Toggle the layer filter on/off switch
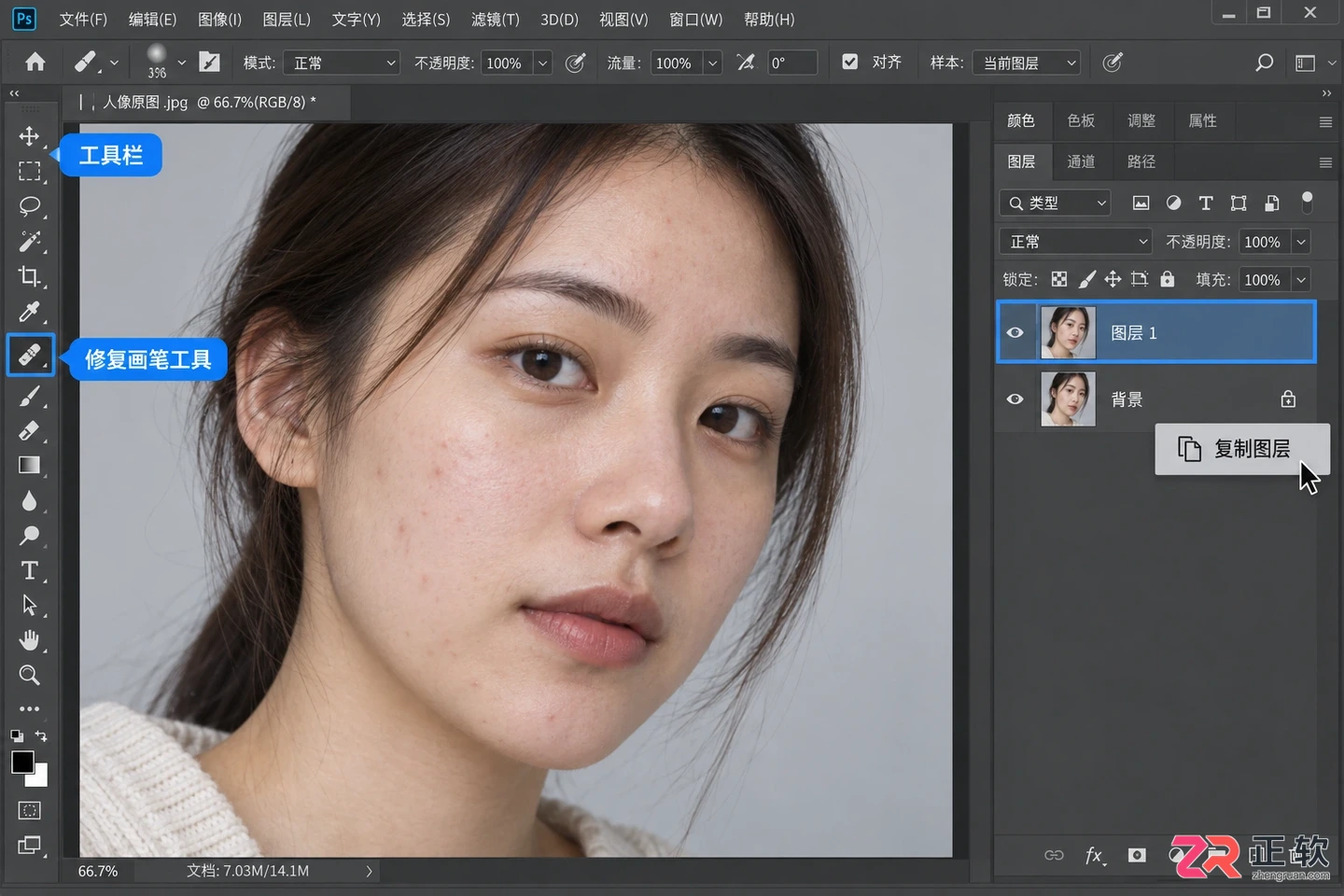Screen dimensions: 1344x896 [x=1307, y=202]
